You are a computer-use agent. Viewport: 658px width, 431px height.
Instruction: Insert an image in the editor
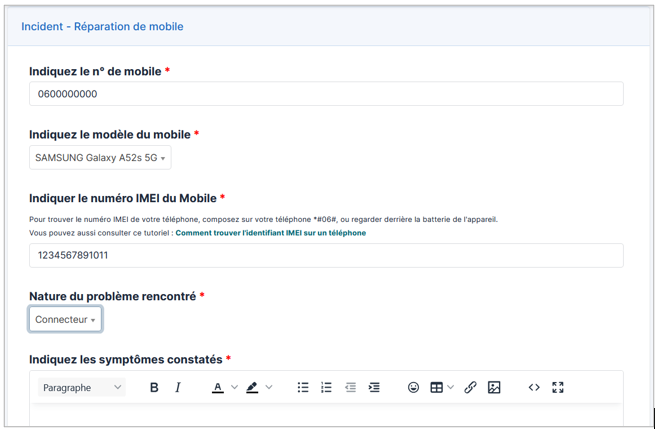(x=494, y=388)
